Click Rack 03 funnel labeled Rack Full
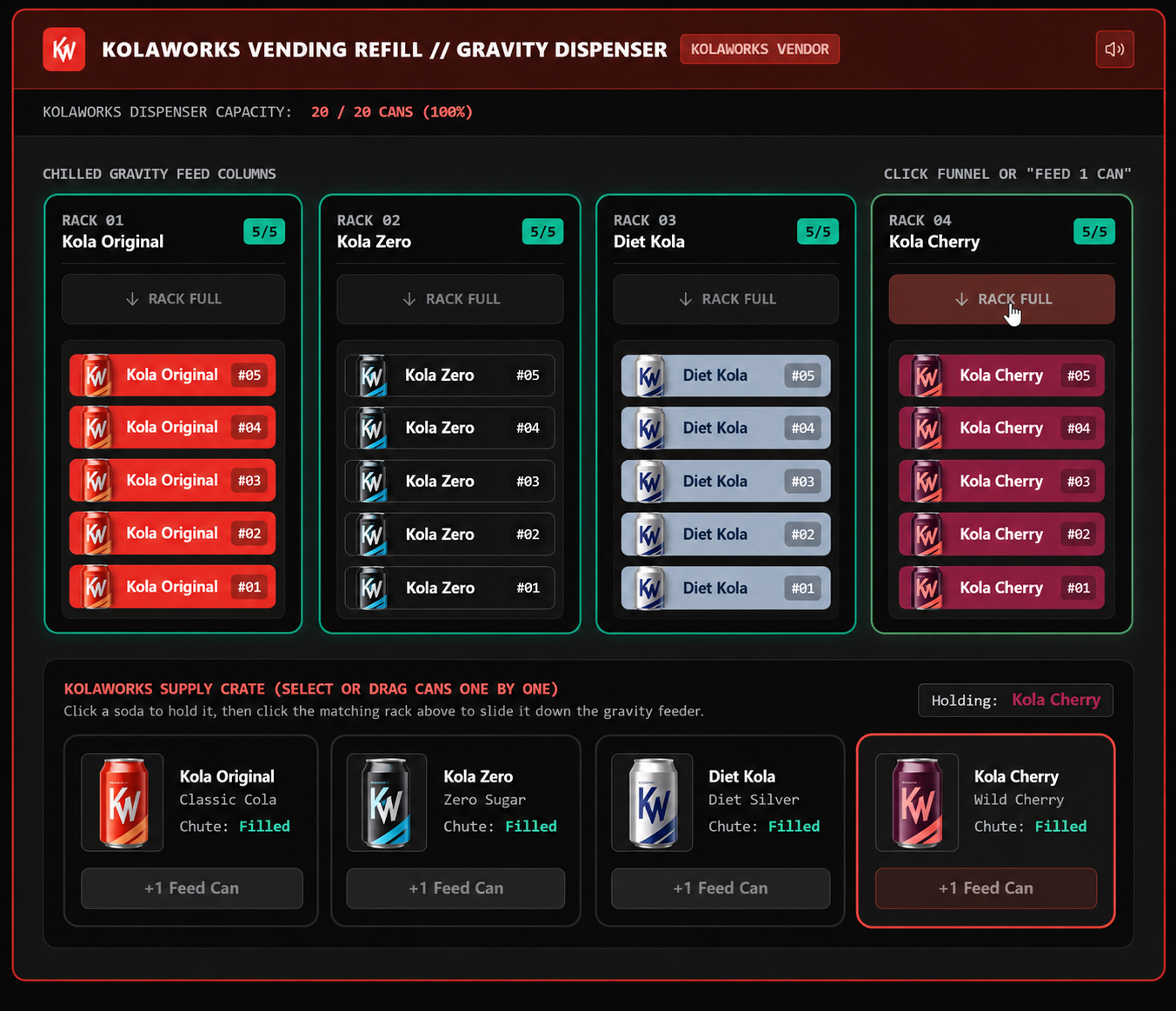Screen dimensions: 1176x1011 [x=726, y=299]
